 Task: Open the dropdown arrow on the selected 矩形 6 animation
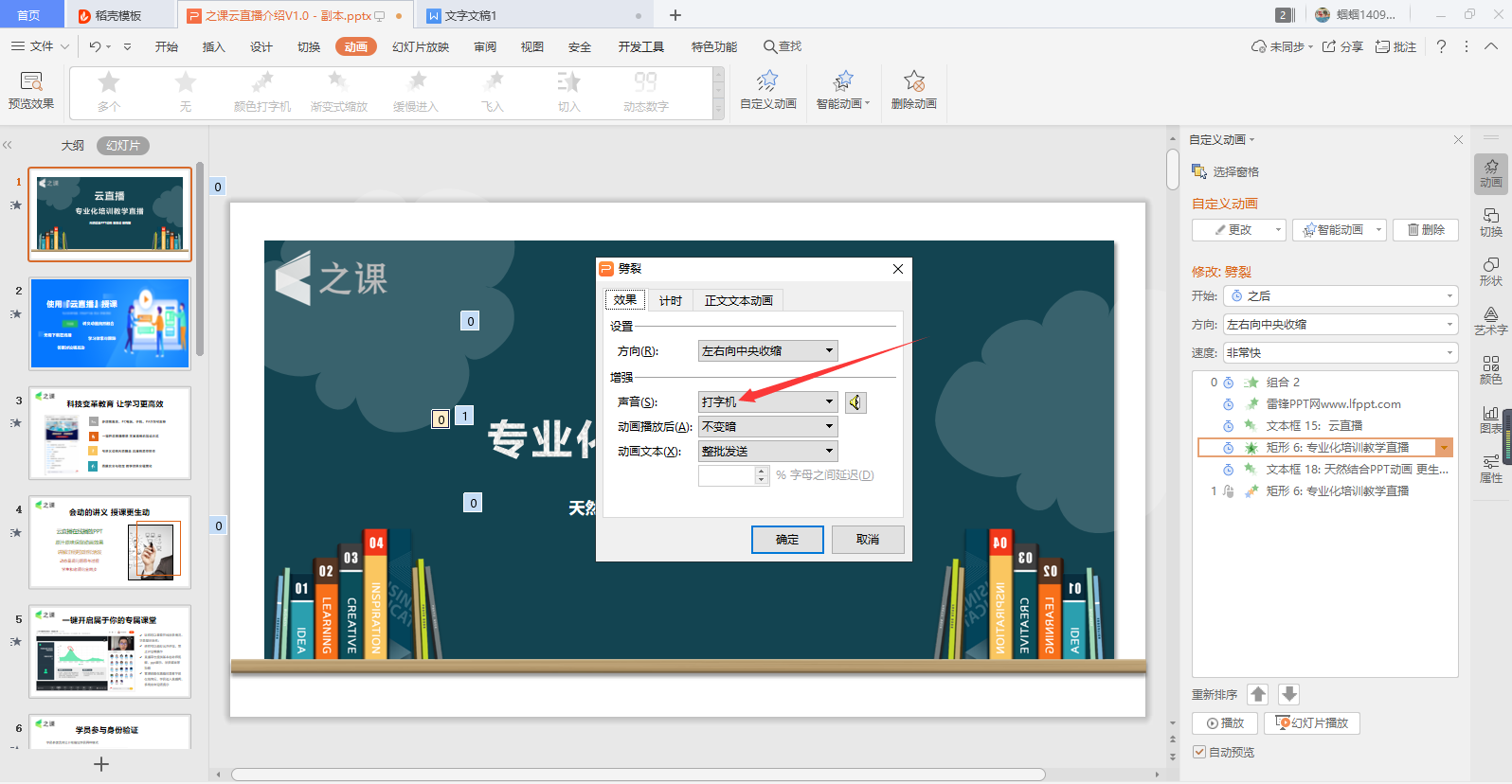point(1445,448)
